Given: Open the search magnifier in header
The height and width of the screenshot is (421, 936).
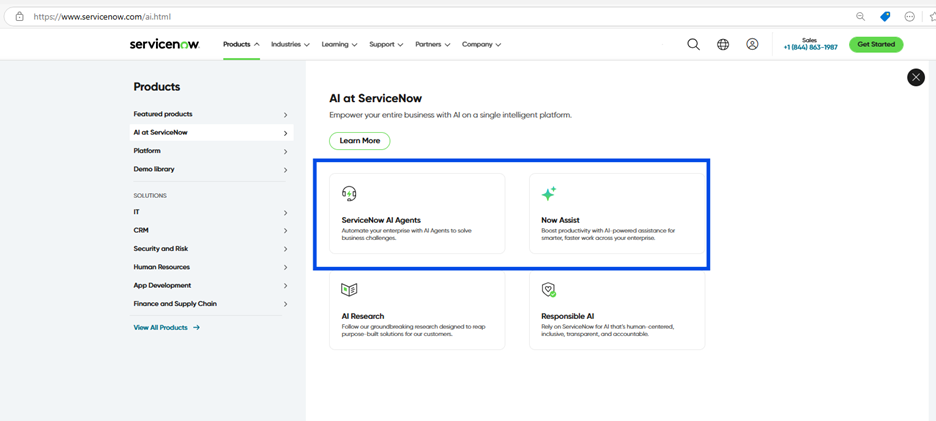Looking at the screenshot, I should 693,44.
